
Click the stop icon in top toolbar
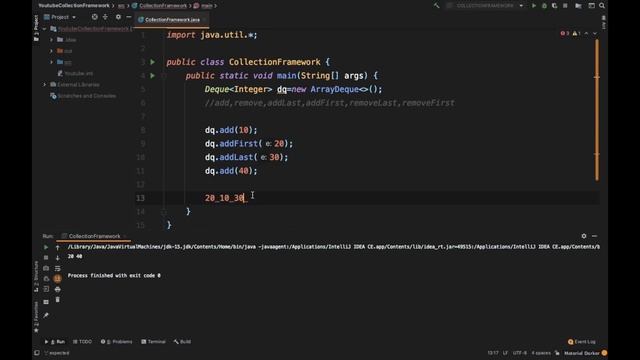[565, 6]
